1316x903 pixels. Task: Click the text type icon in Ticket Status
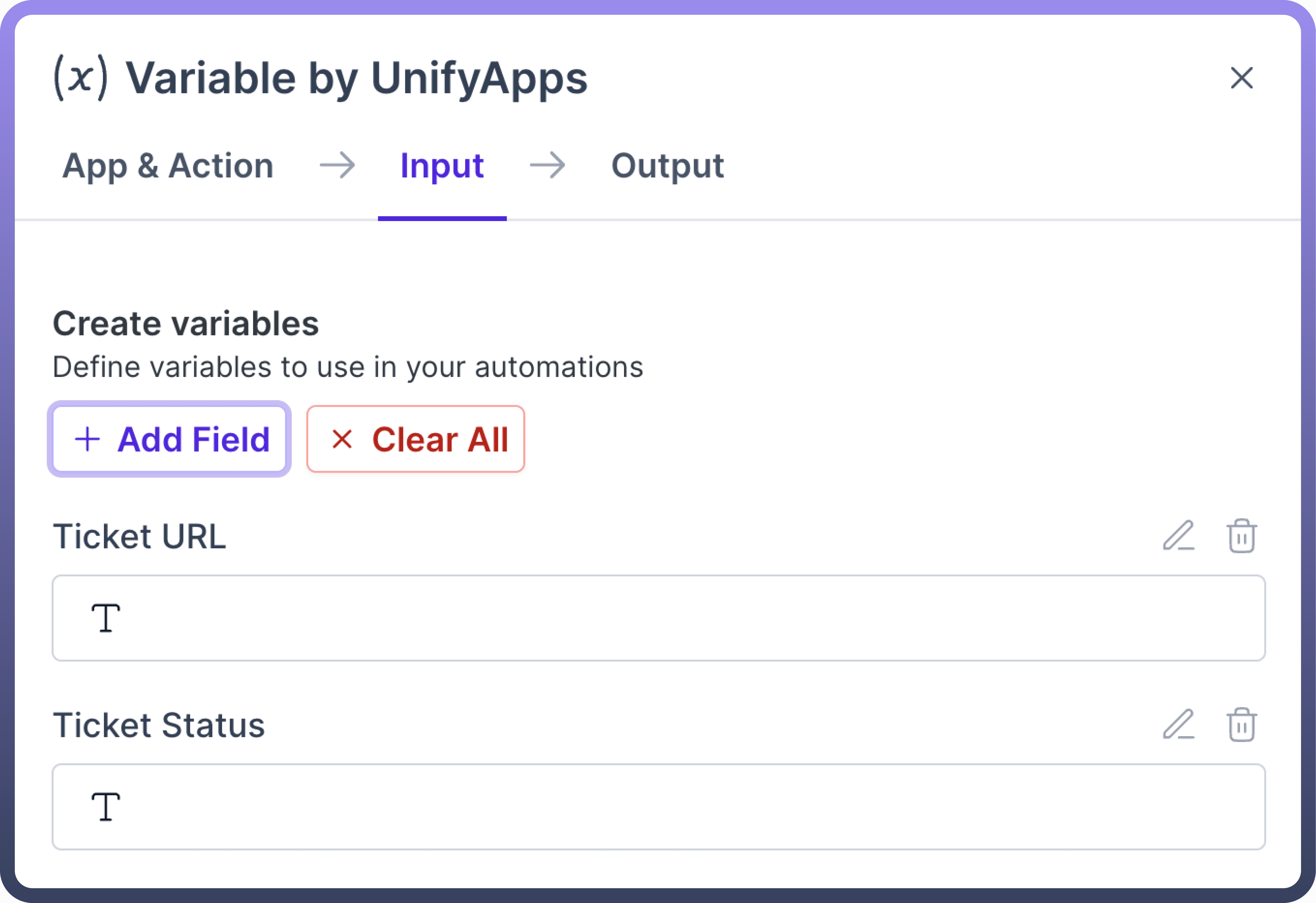click(x=106, y=807)
